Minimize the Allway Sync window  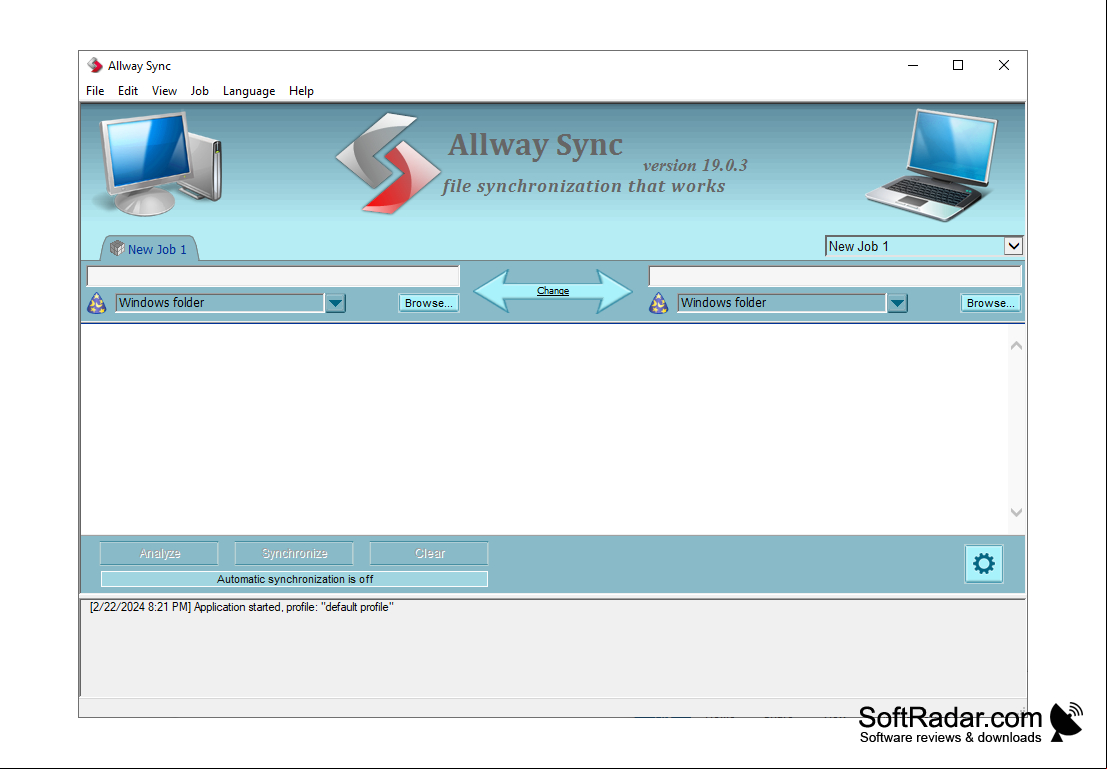coord(913,66)
